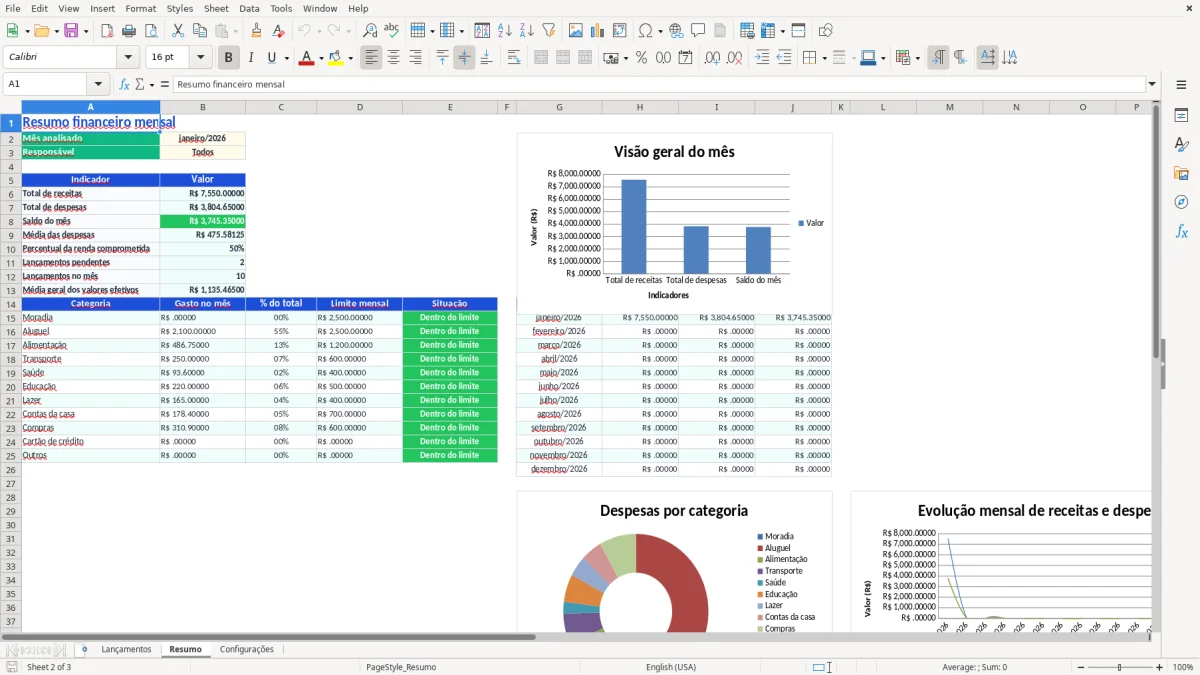Sort ascending A to Z
The width and height of the screenshot is (1200, 675).
click(505, 31)
